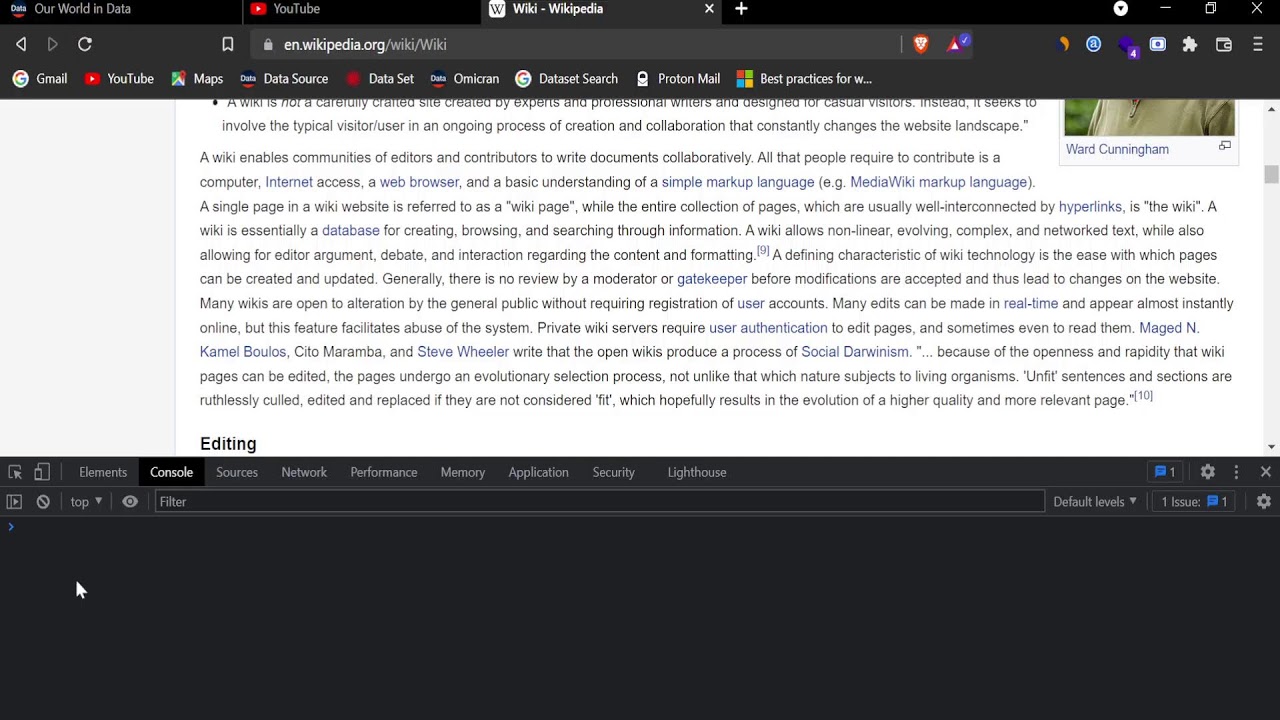This screenshot has width=1280, height=720.
Task: Open the Elements tab
Action: coord(103,472)
